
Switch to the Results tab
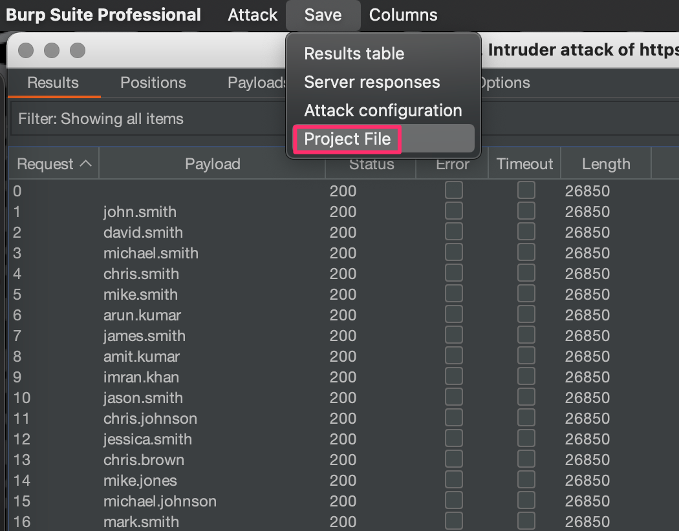(x=53, y=83)
